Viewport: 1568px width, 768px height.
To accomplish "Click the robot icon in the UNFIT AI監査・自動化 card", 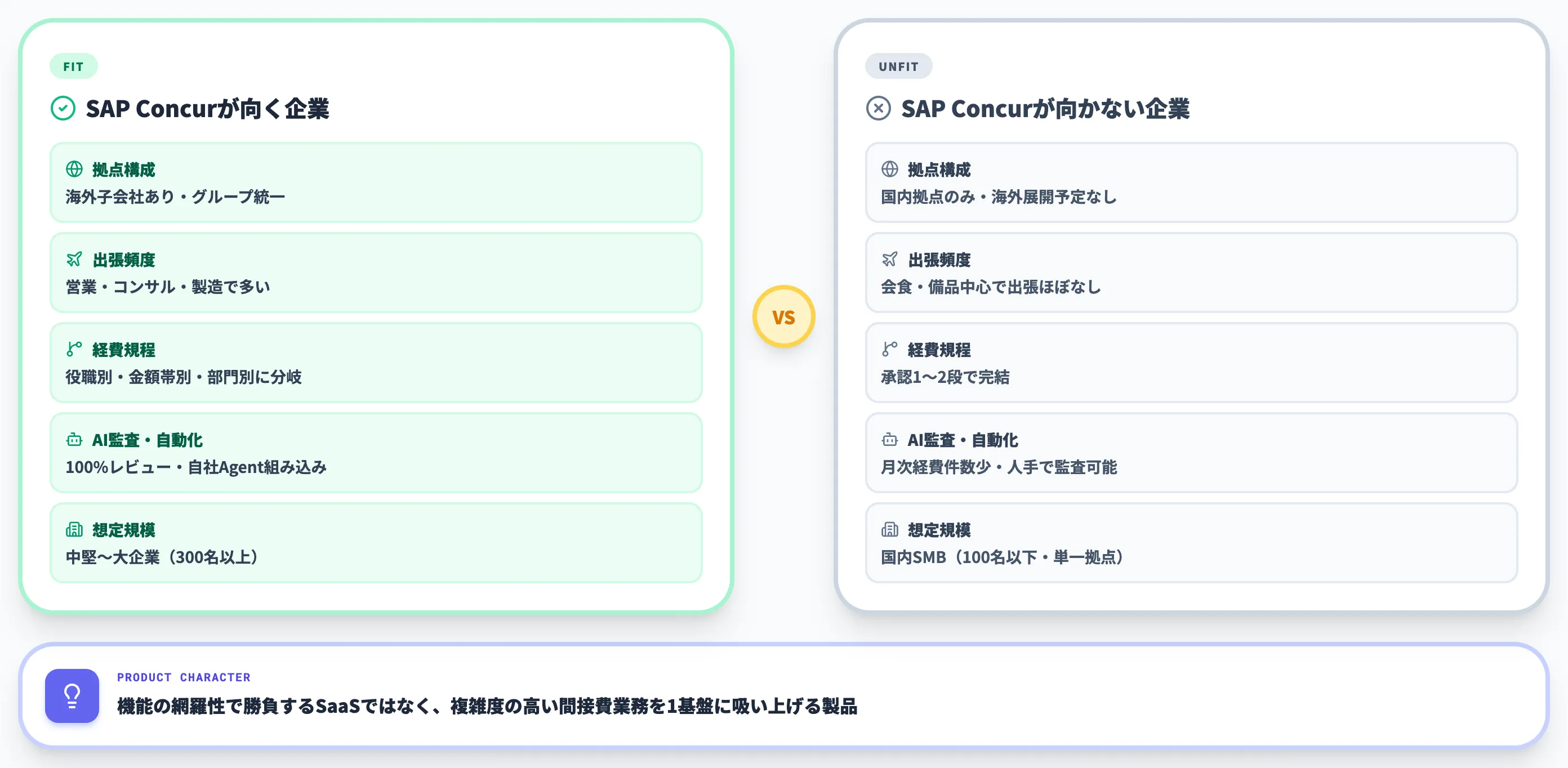I will point(890,439).
